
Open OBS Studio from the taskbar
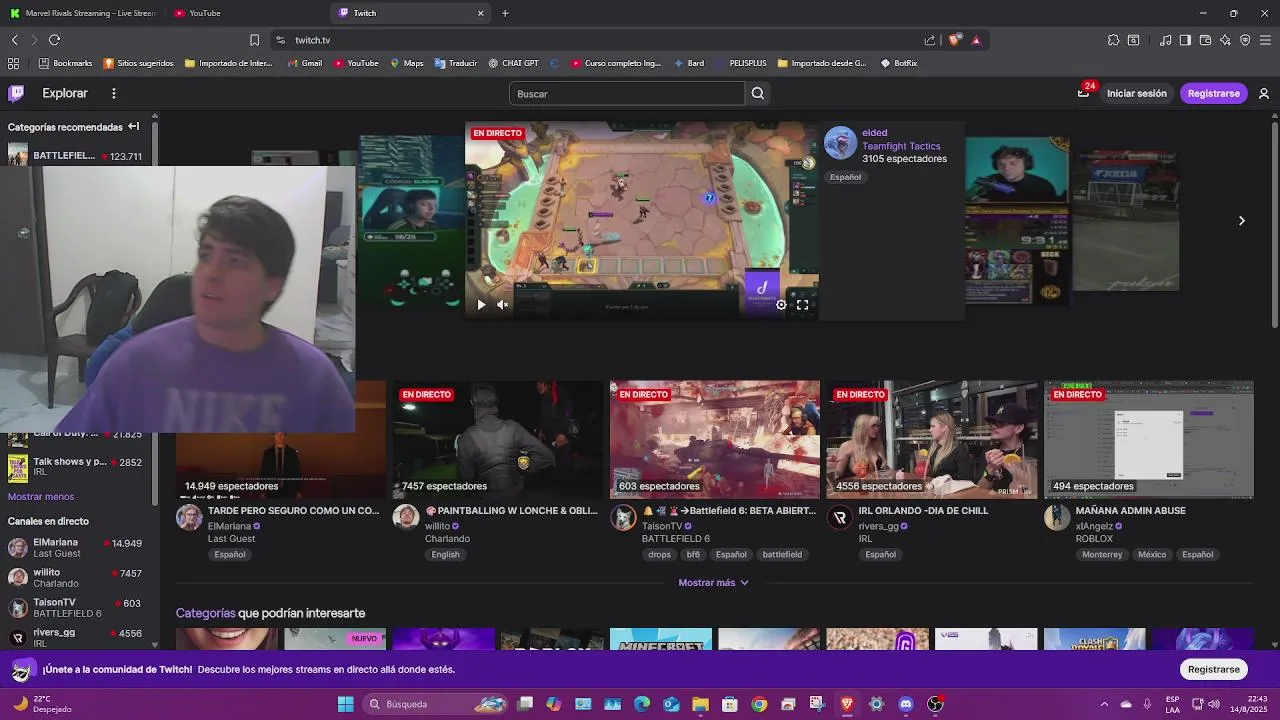[935, 704]
